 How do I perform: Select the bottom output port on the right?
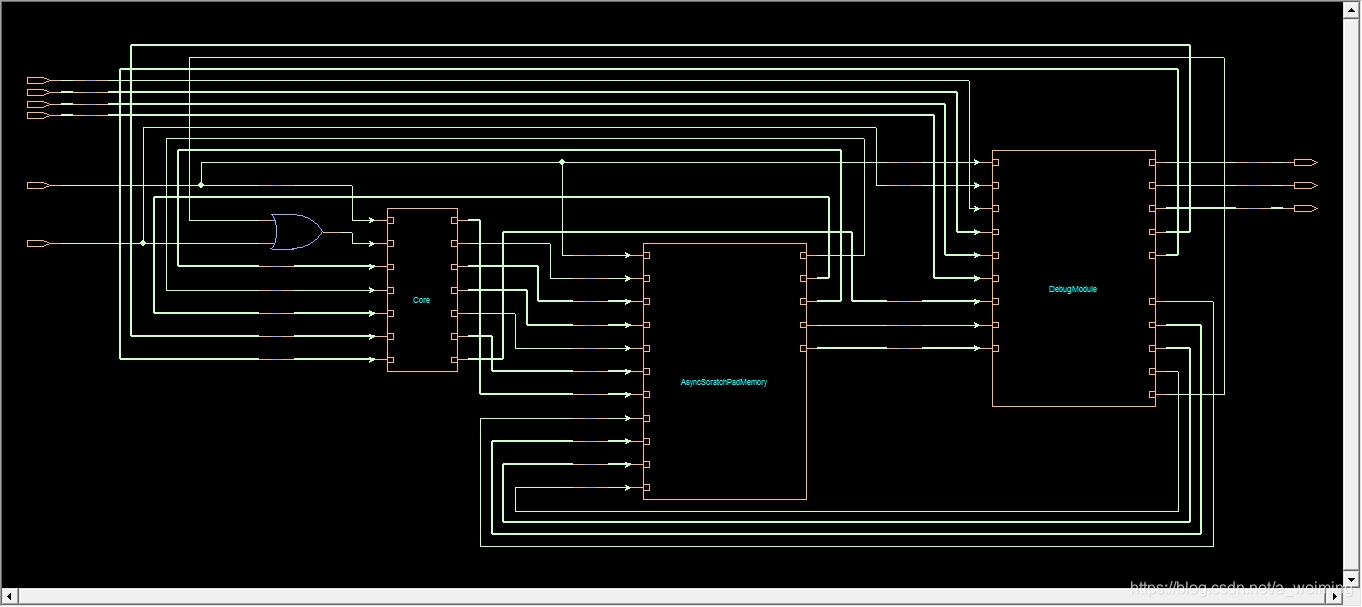coord(1305,208)
